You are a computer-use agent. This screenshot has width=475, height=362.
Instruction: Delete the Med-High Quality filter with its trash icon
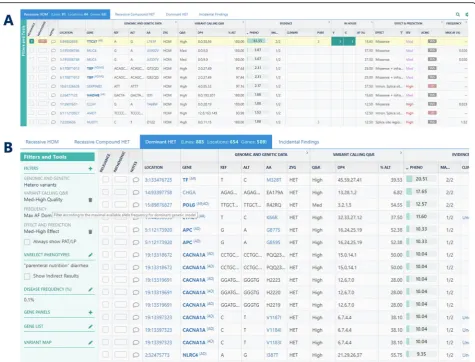pyautogui.click(x=90, y=200)
